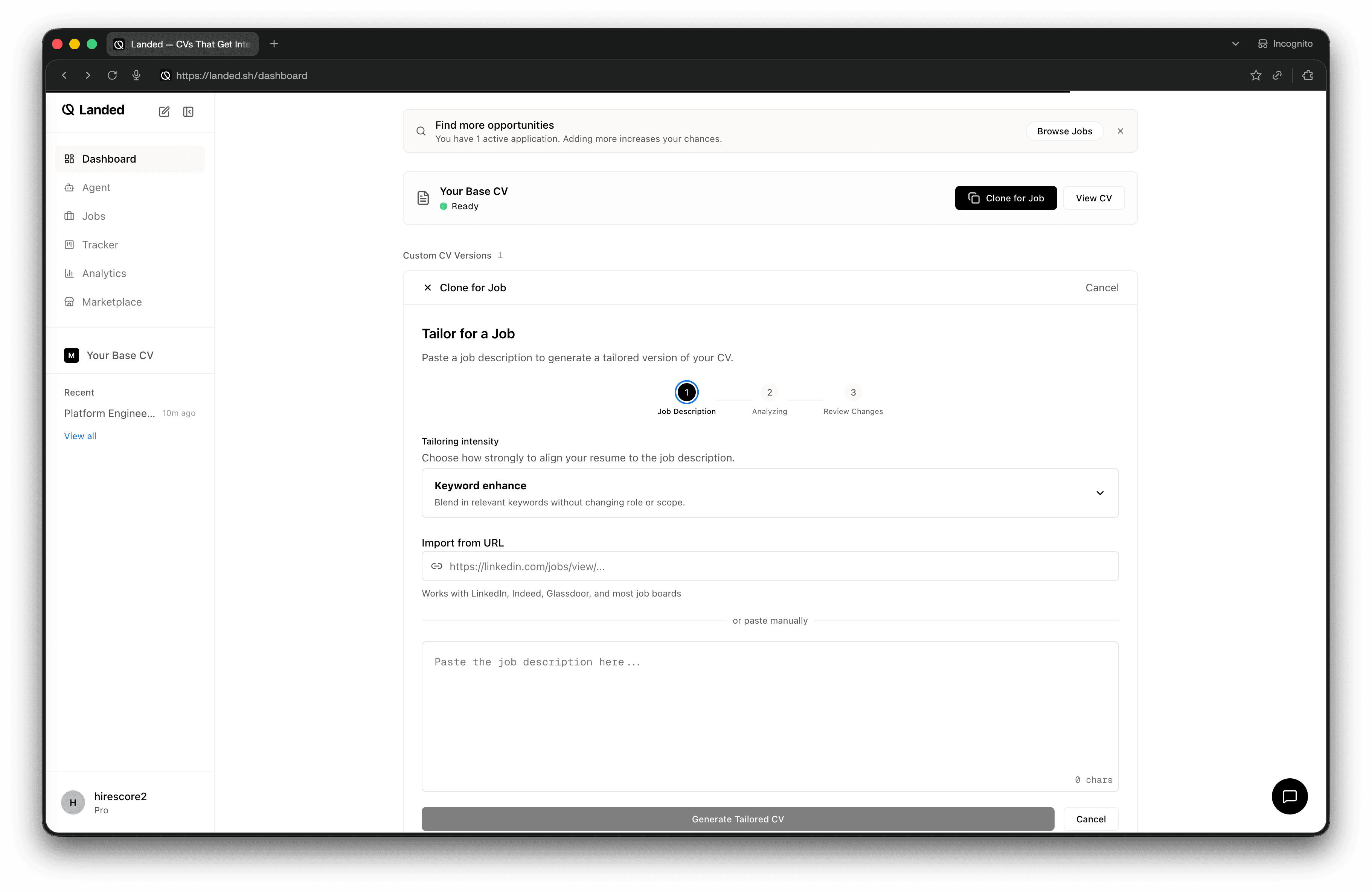Open the chat support bubble
Viewport: 1372px width, 892px height.
pyautogui.click(x=1290, y=796)
